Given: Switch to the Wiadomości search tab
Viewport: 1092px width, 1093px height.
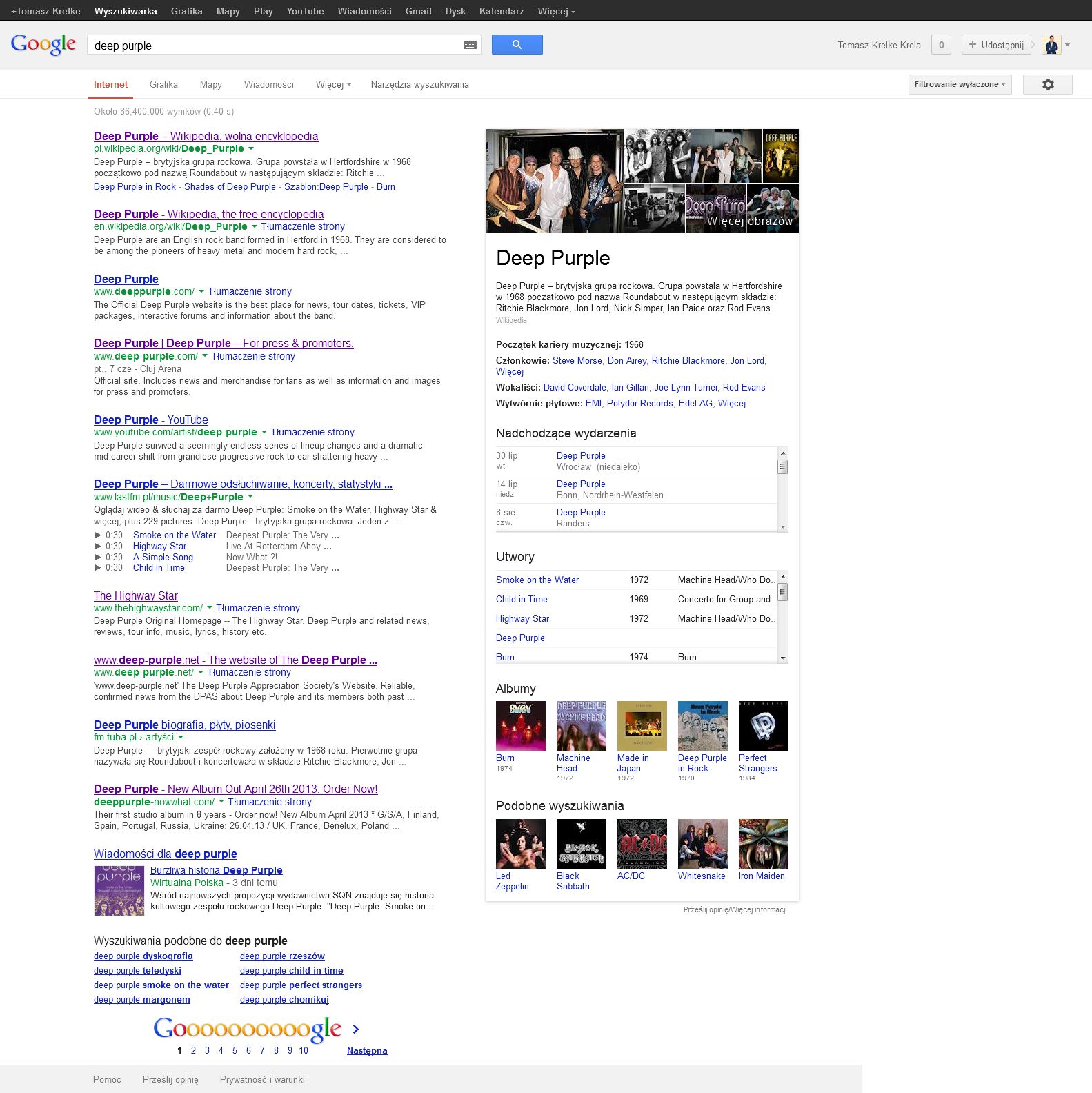Looking at the screenshot, I should [x=269, y=84].
